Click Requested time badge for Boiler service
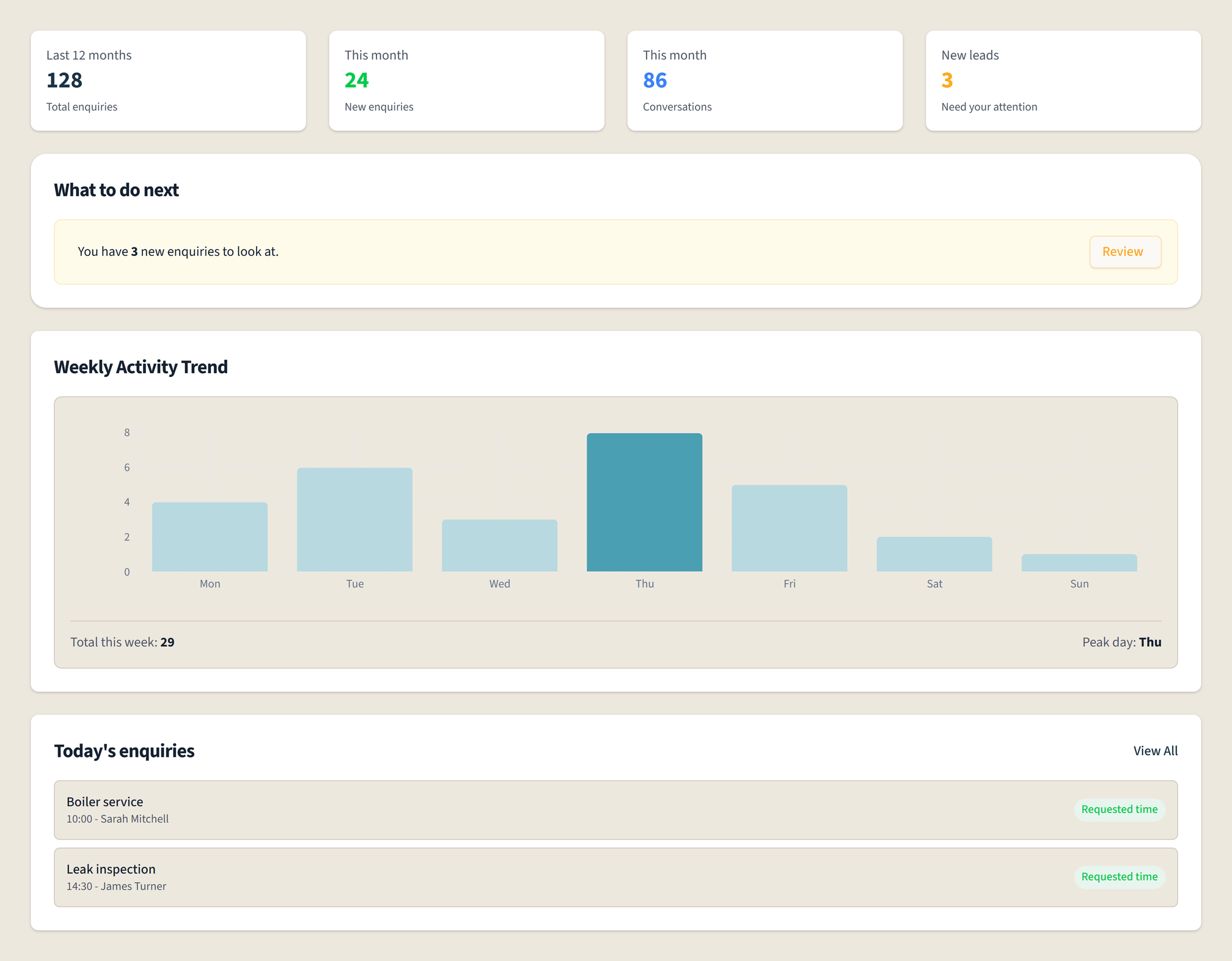This screenshot has width=1232, height=961. pos(1119,809)
